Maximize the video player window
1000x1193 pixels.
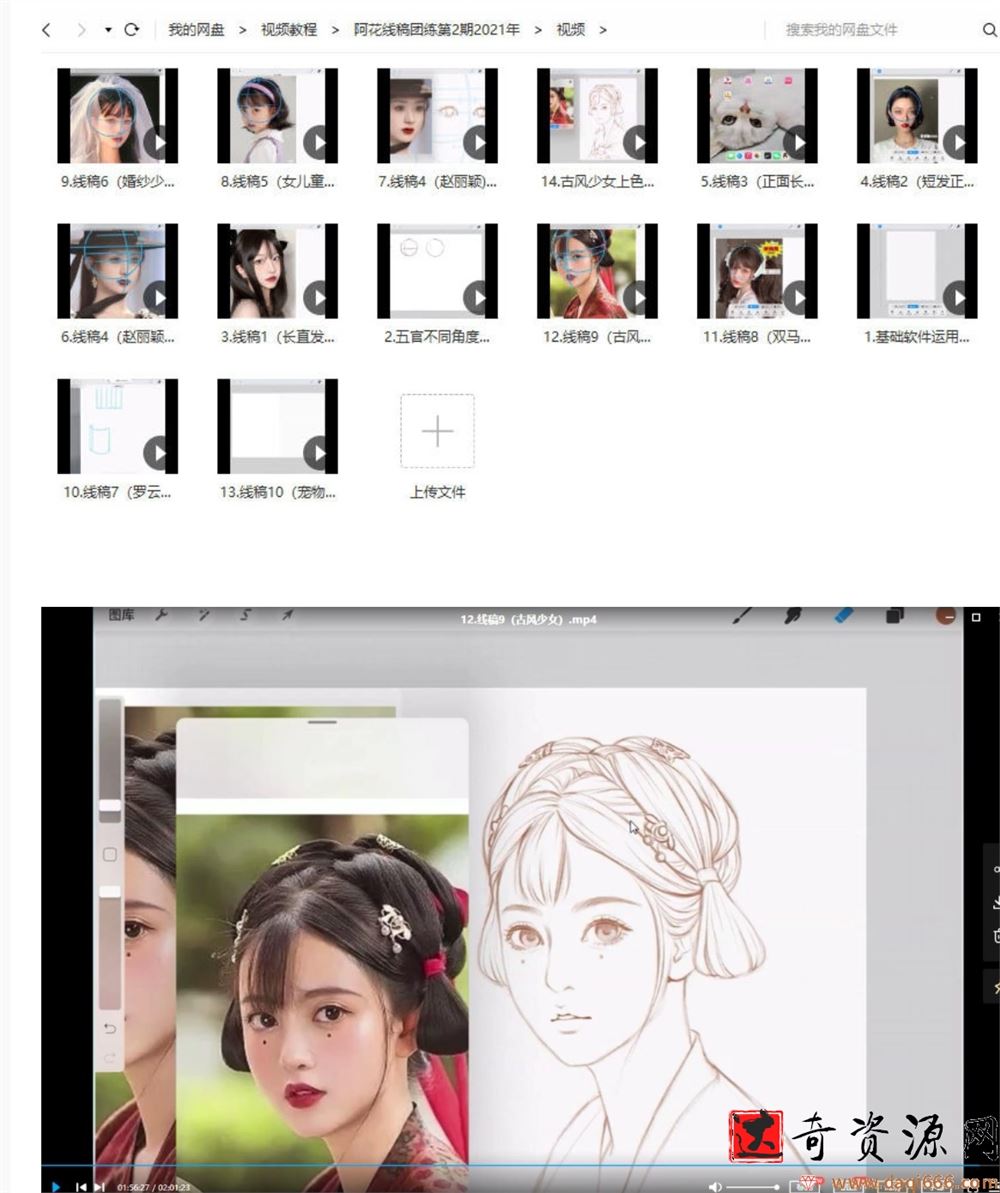tap(976, 617)
